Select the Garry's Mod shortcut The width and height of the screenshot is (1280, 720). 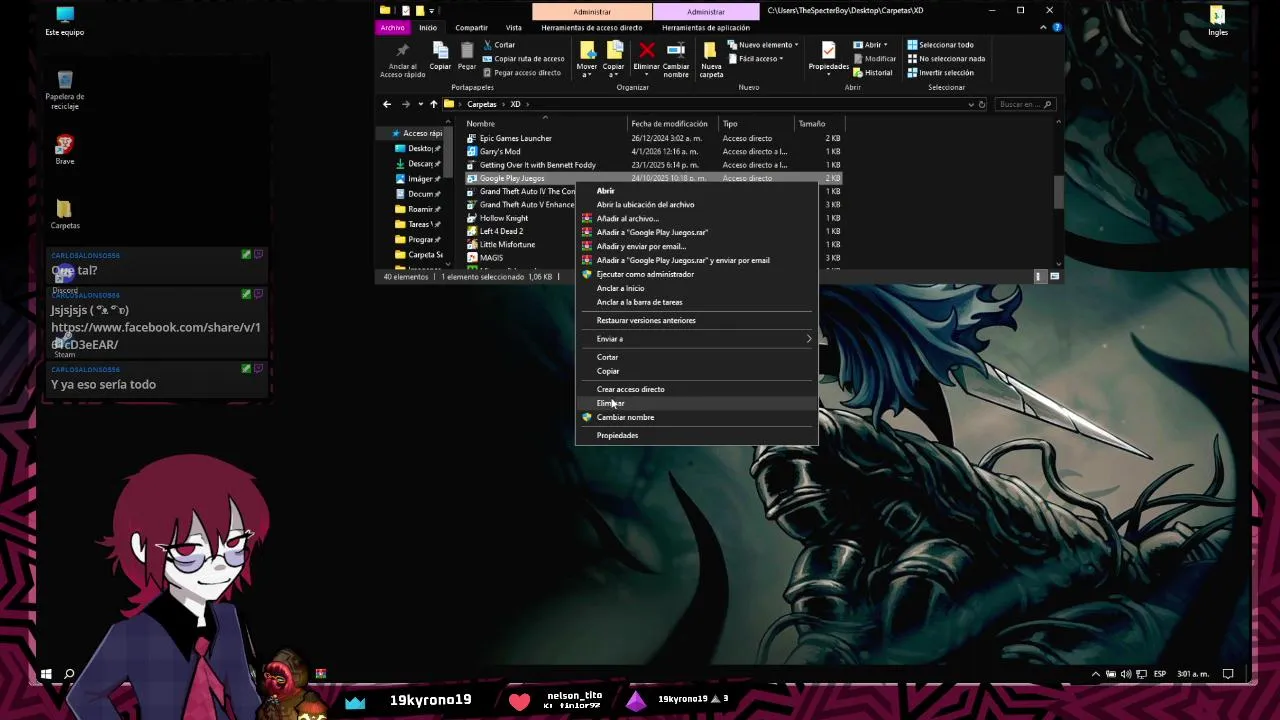tap(500, 151)
